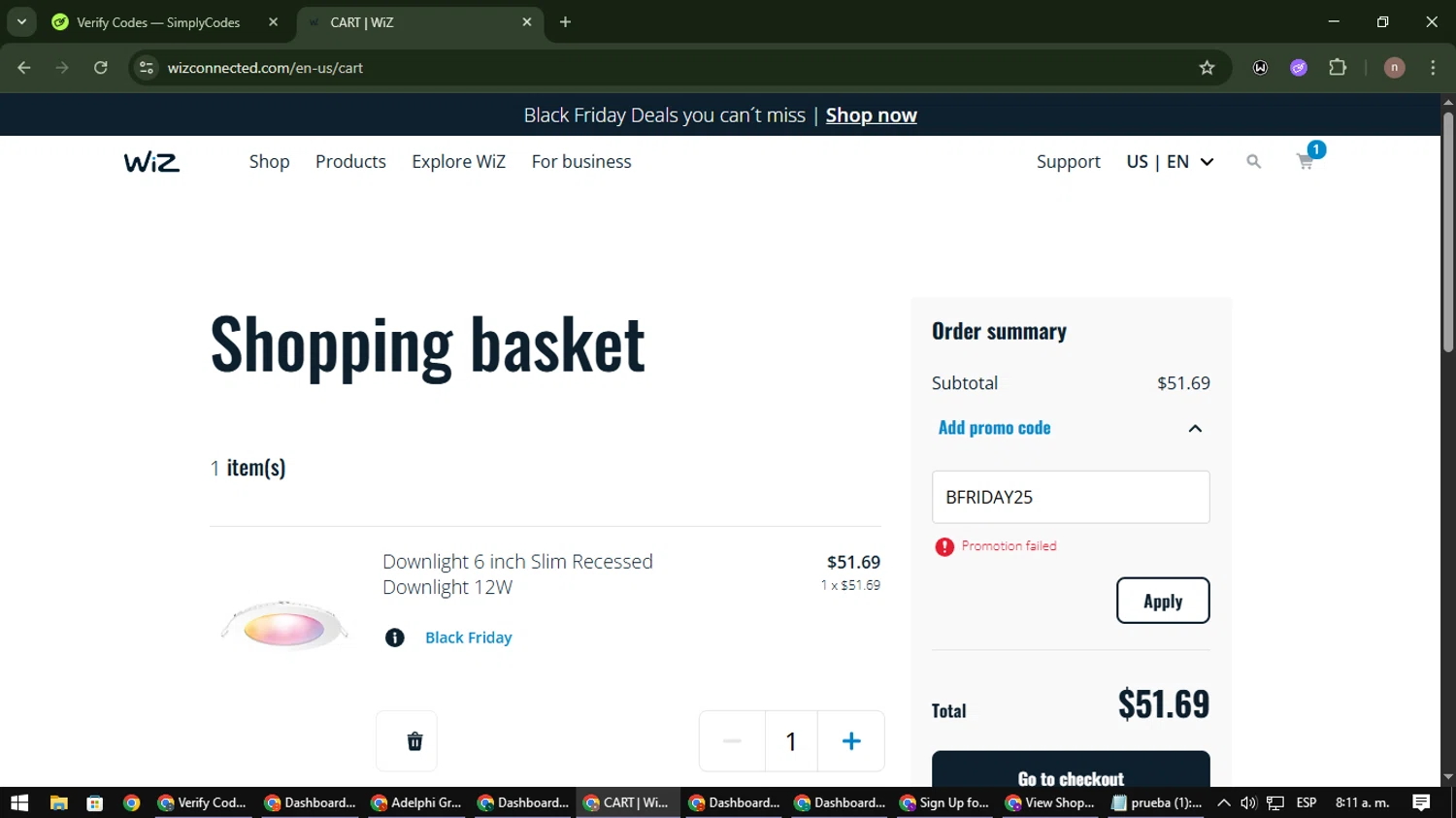The height and width of the screenshot is (818, 1456).
Task: Click the purple extension icon in toolbar
Action: coord(1299,68)
